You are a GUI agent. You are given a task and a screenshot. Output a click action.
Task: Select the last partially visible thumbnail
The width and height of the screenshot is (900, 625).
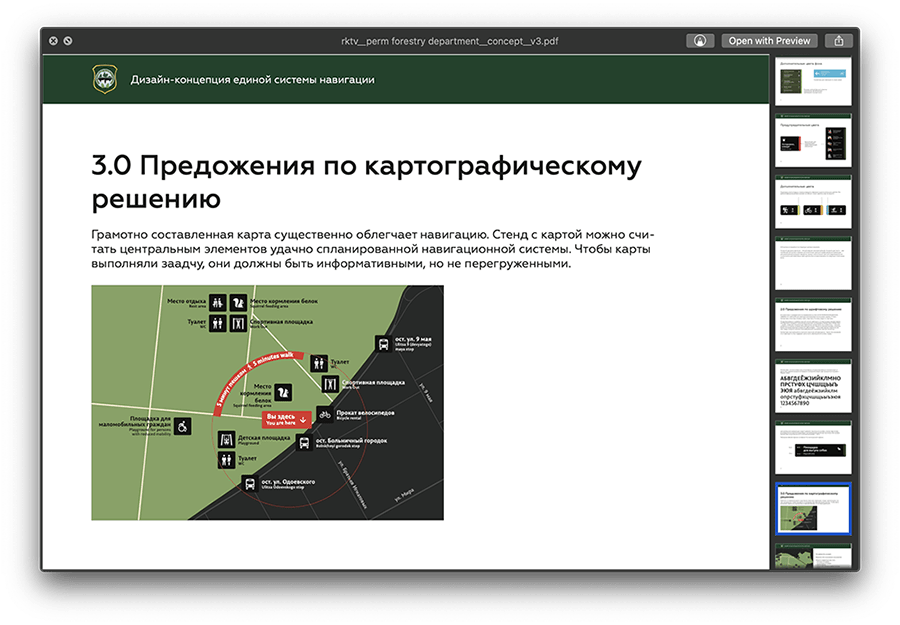click(813, 556)
